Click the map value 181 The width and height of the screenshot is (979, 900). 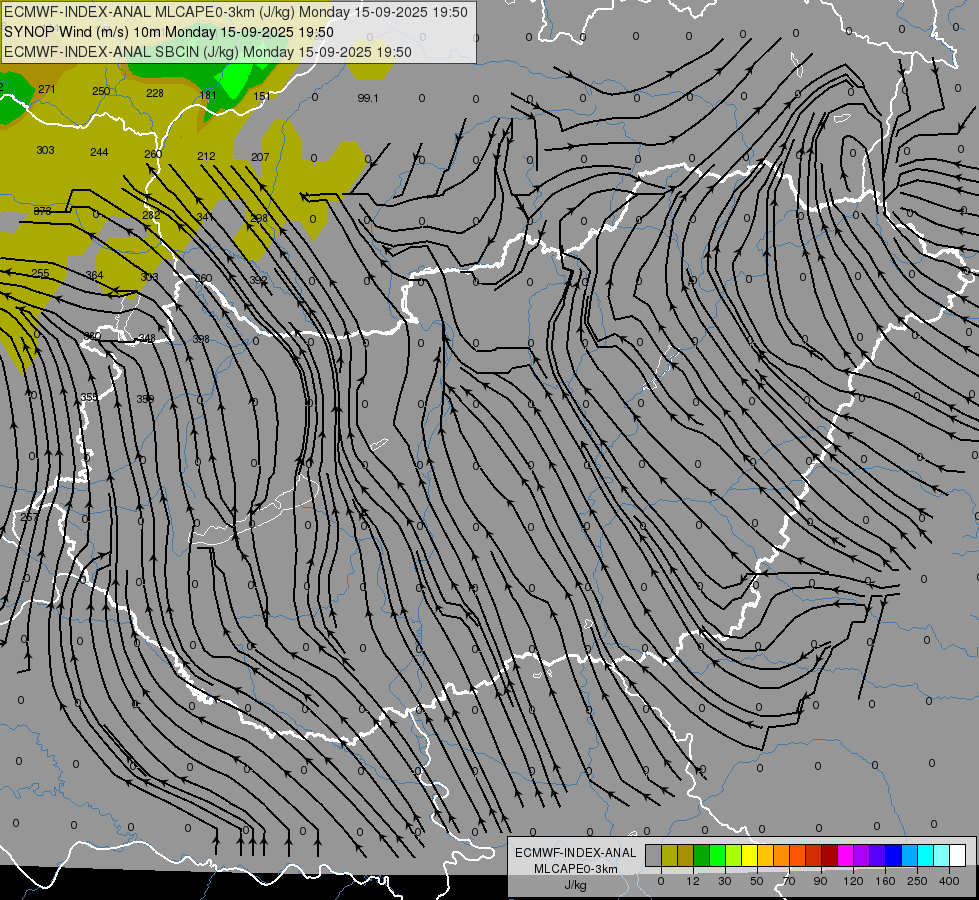pos(208,95)
